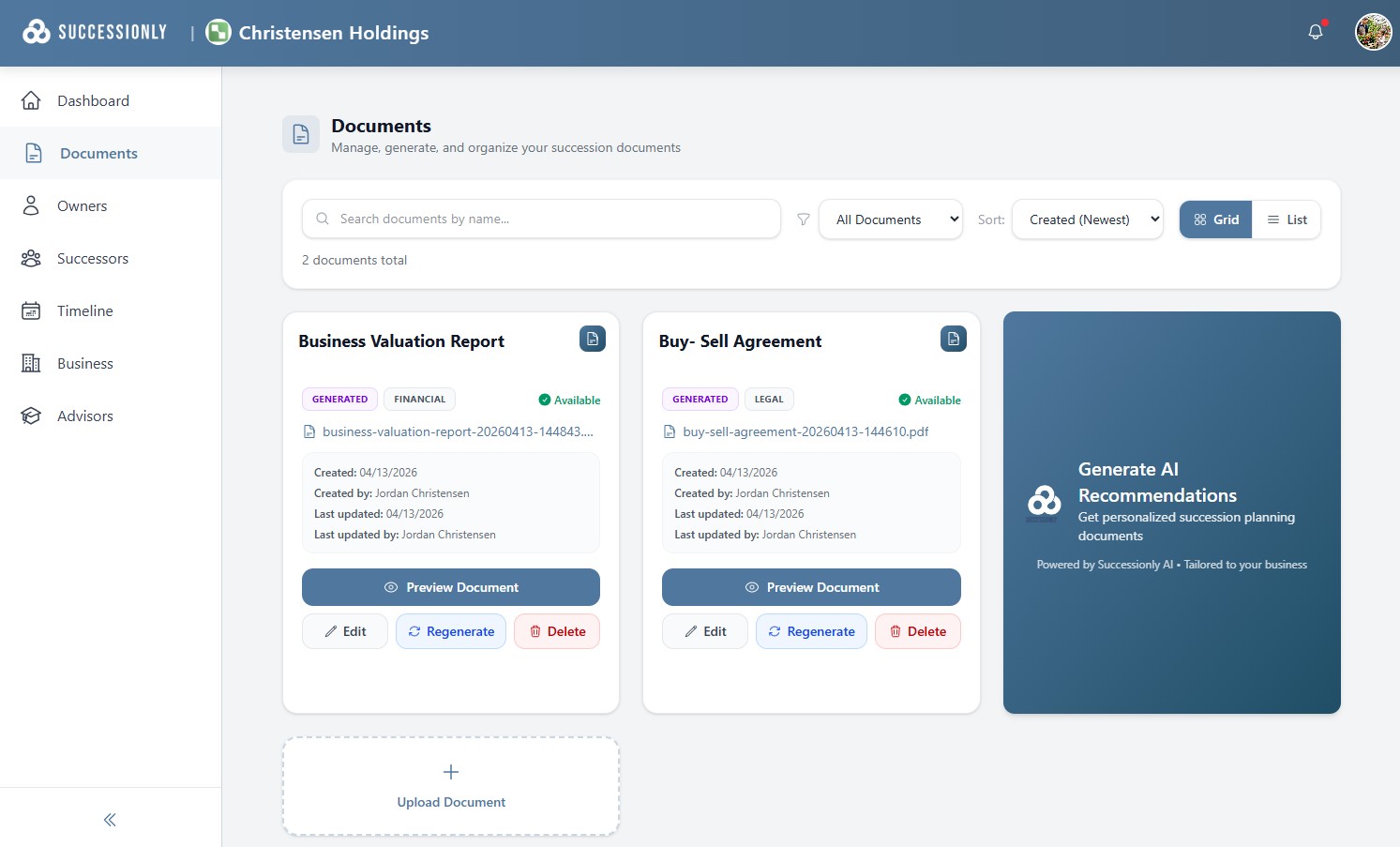The image size is (1400, 847).
Task: Switch to List view
Action: 1287,219
